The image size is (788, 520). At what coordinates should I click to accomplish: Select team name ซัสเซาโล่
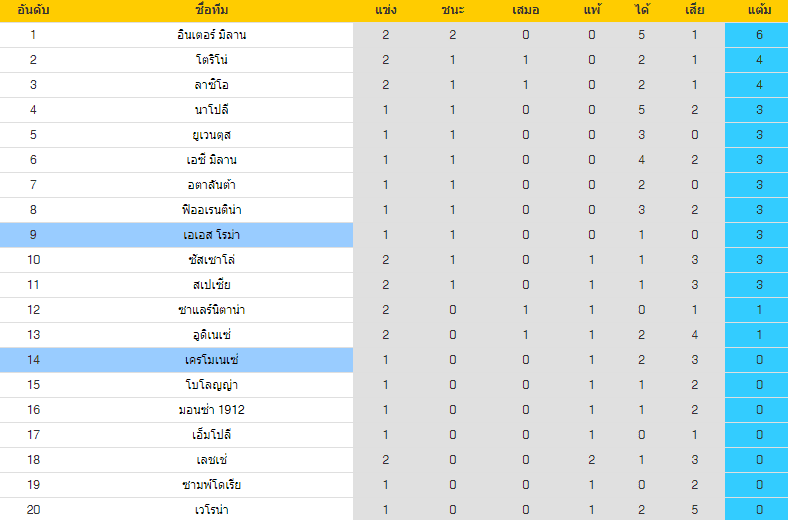212,260
